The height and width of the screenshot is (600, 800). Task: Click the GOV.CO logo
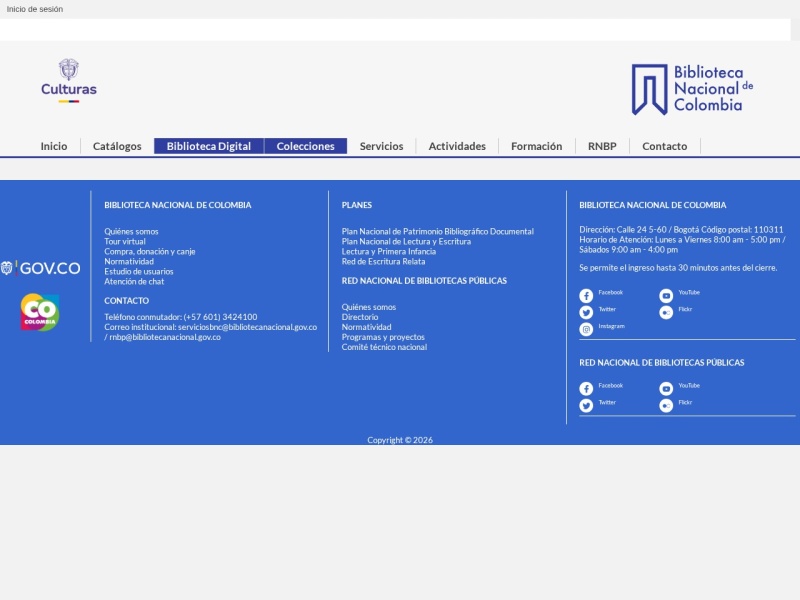coord(40,268)
